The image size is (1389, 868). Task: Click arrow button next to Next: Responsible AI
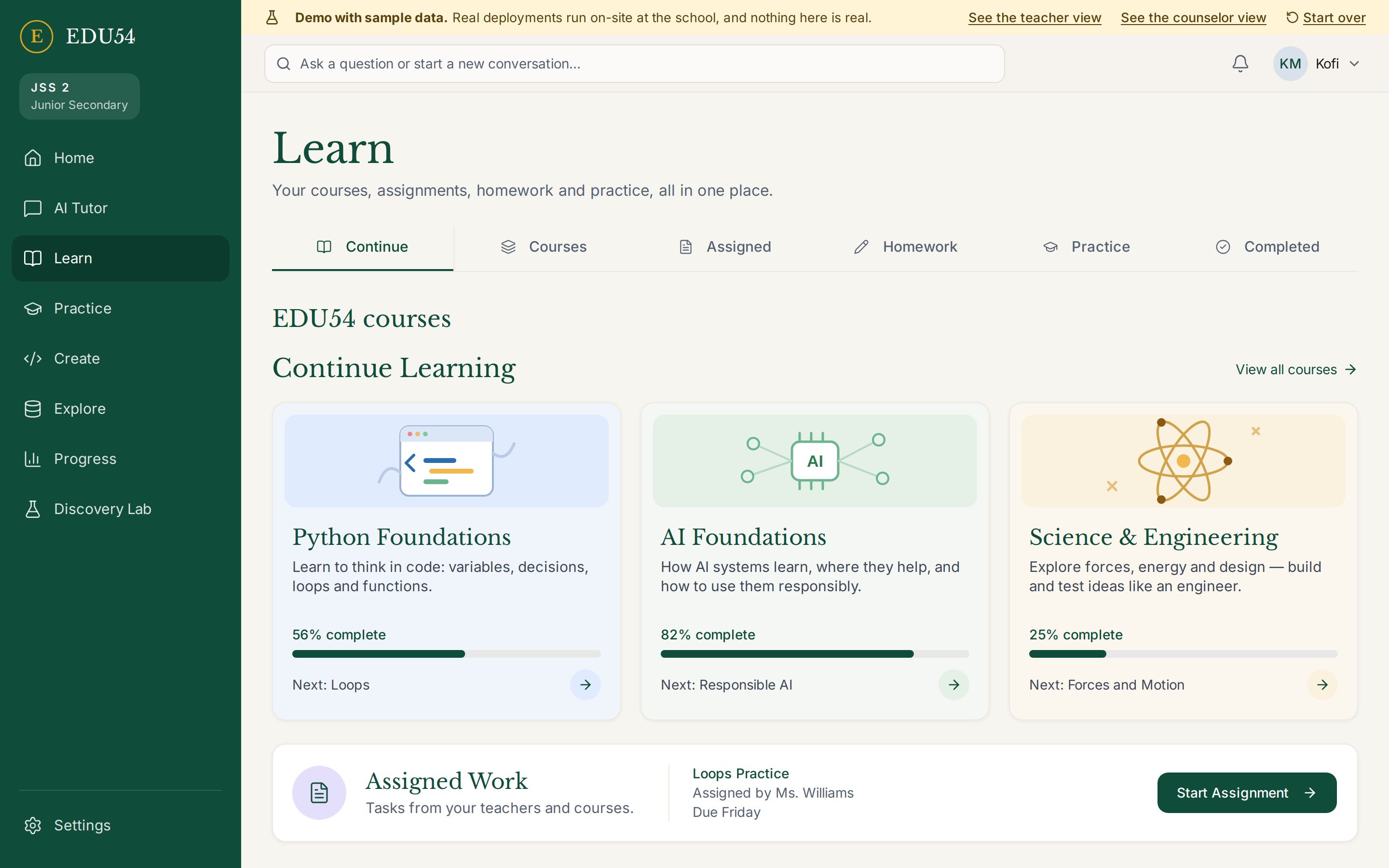pos(953,685)
